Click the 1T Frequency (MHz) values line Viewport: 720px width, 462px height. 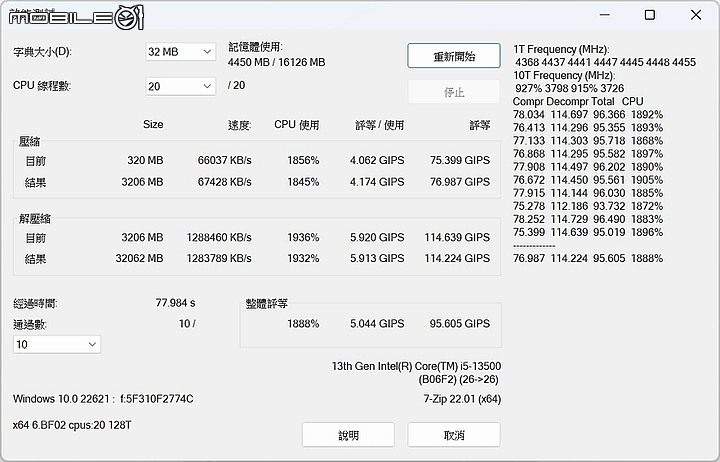(x=605, y=62)
